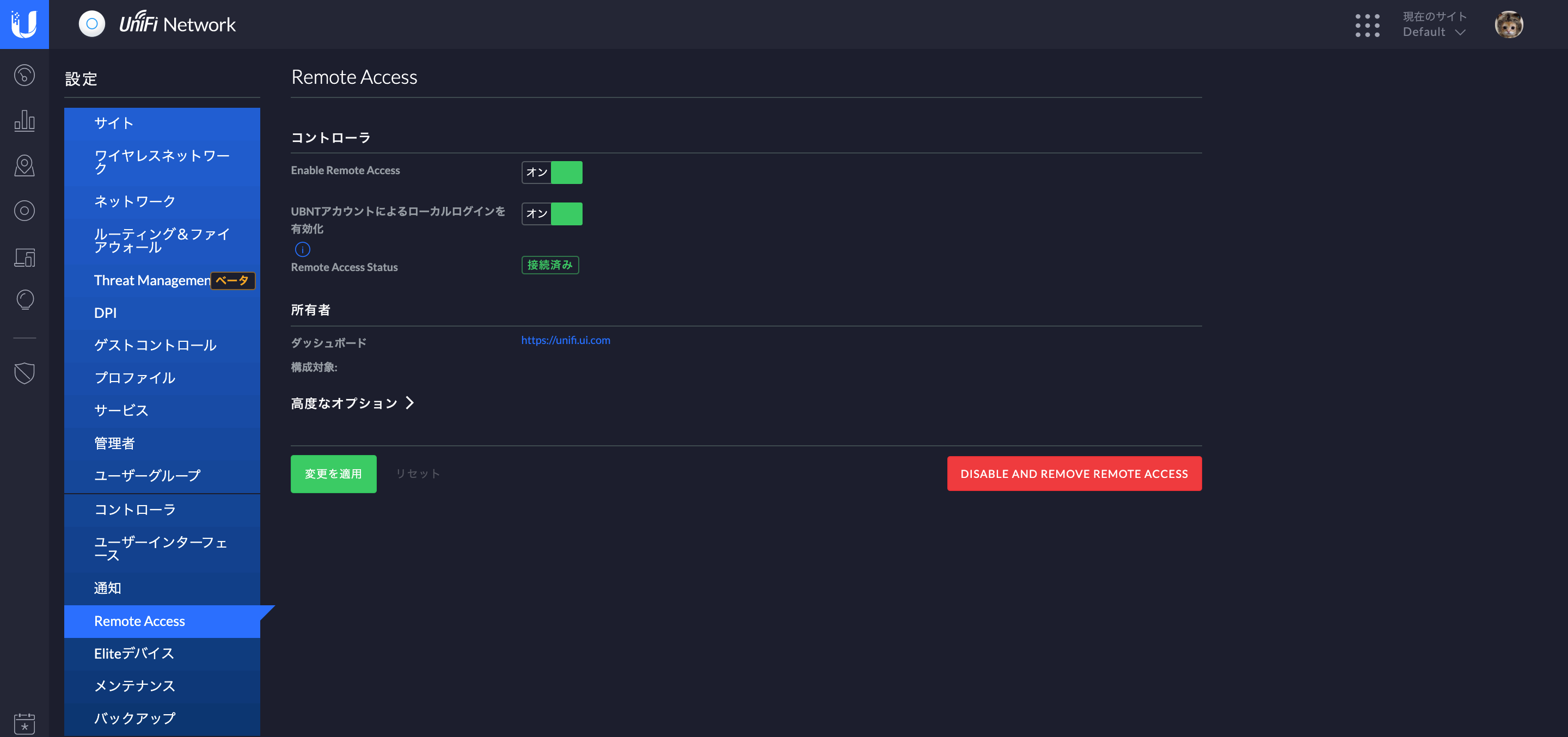Click the ダッシュボード label

(329, 342)
